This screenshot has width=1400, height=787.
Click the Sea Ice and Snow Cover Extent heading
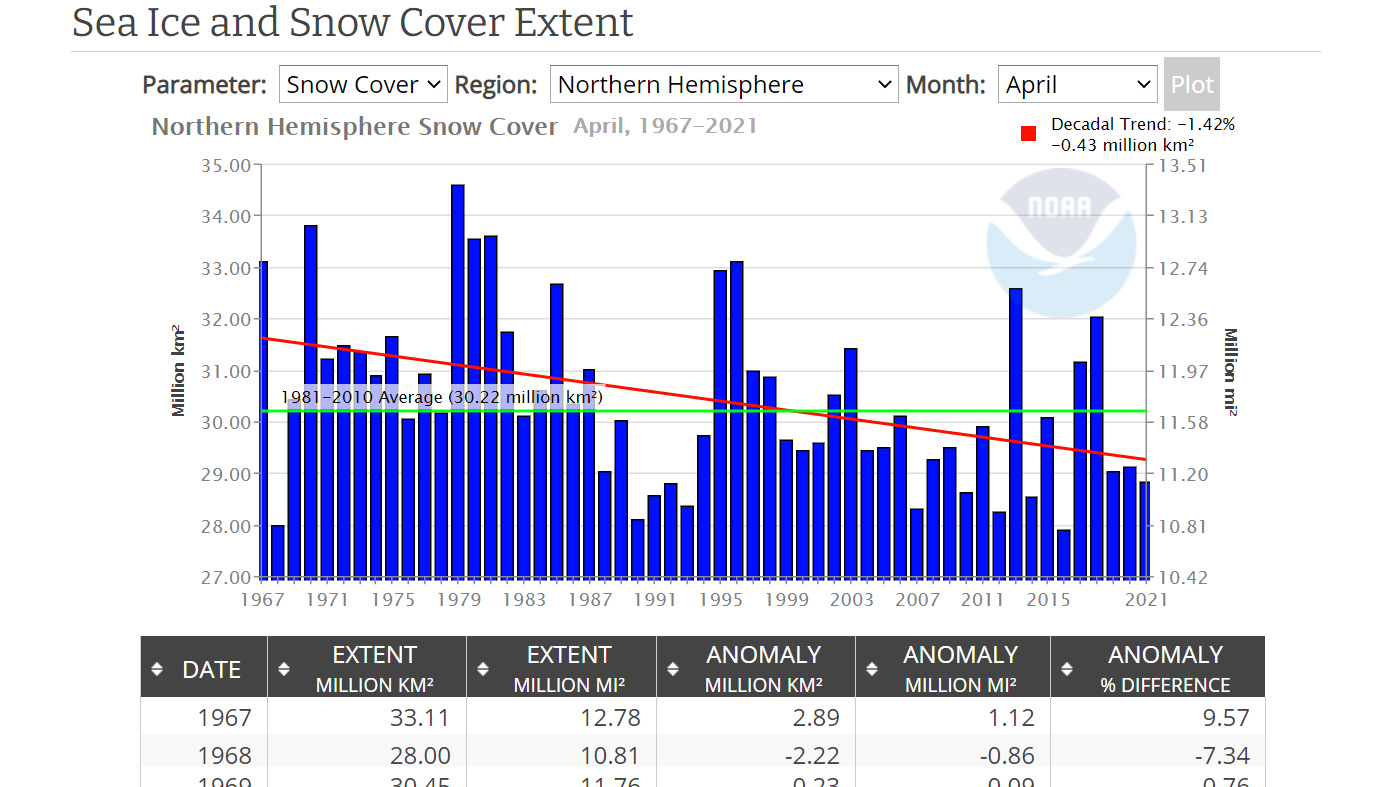[x=353, y=23]
